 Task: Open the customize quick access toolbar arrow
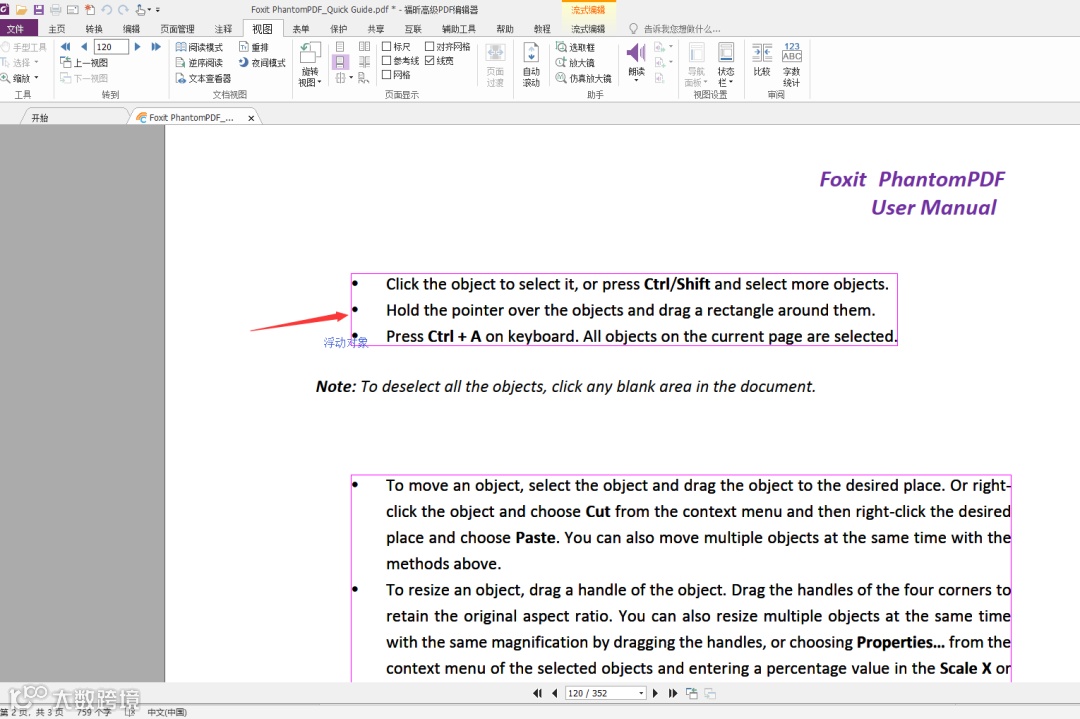pos(158,10)
